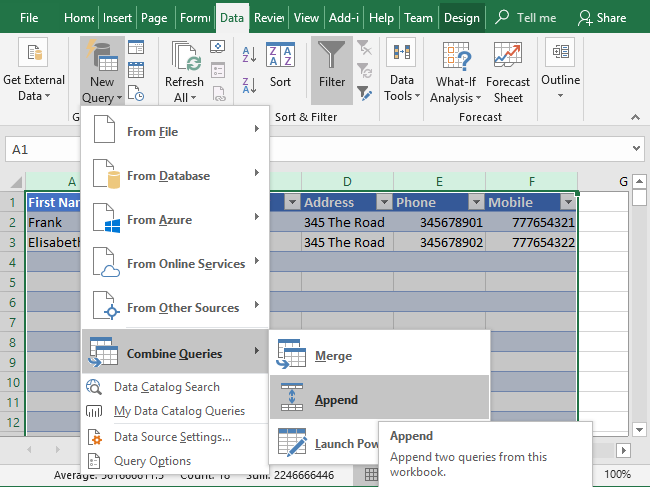Choose Data Catalog Search
This screenshot has width=650, height=487.
175,387
